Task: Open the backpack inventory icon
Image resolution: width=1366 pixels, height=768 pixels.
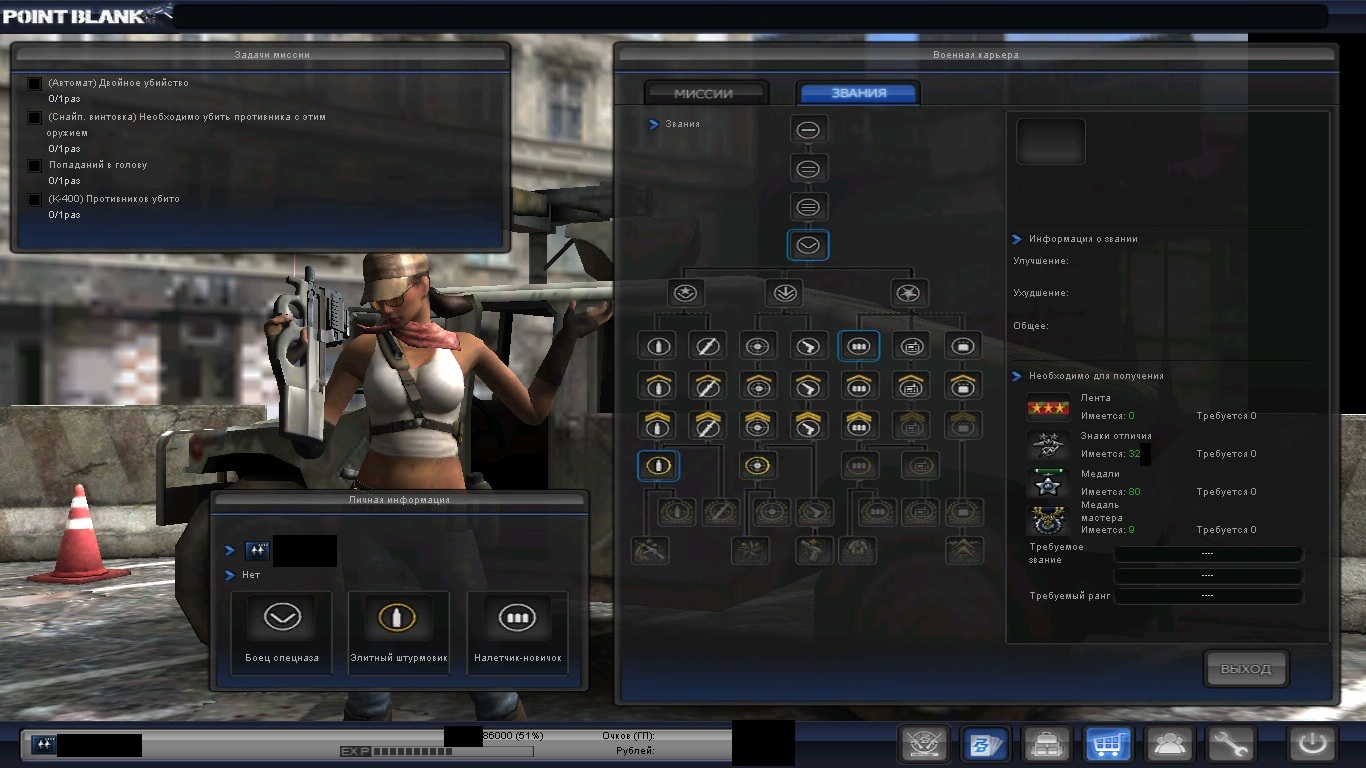Action: tap(1047, 744)
